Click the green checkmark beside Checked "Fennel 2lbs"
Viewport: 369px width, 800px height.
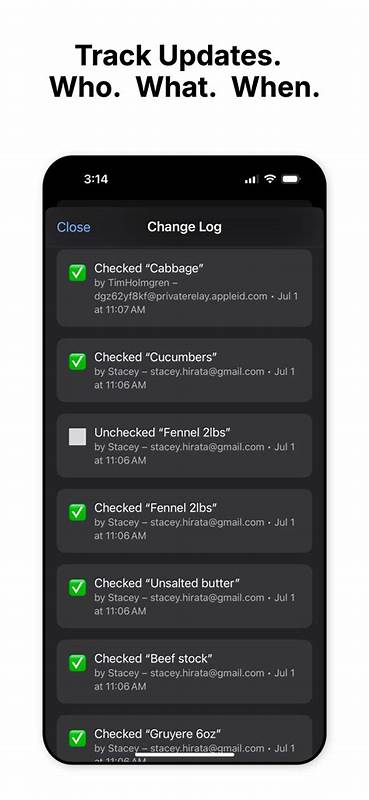78,512
